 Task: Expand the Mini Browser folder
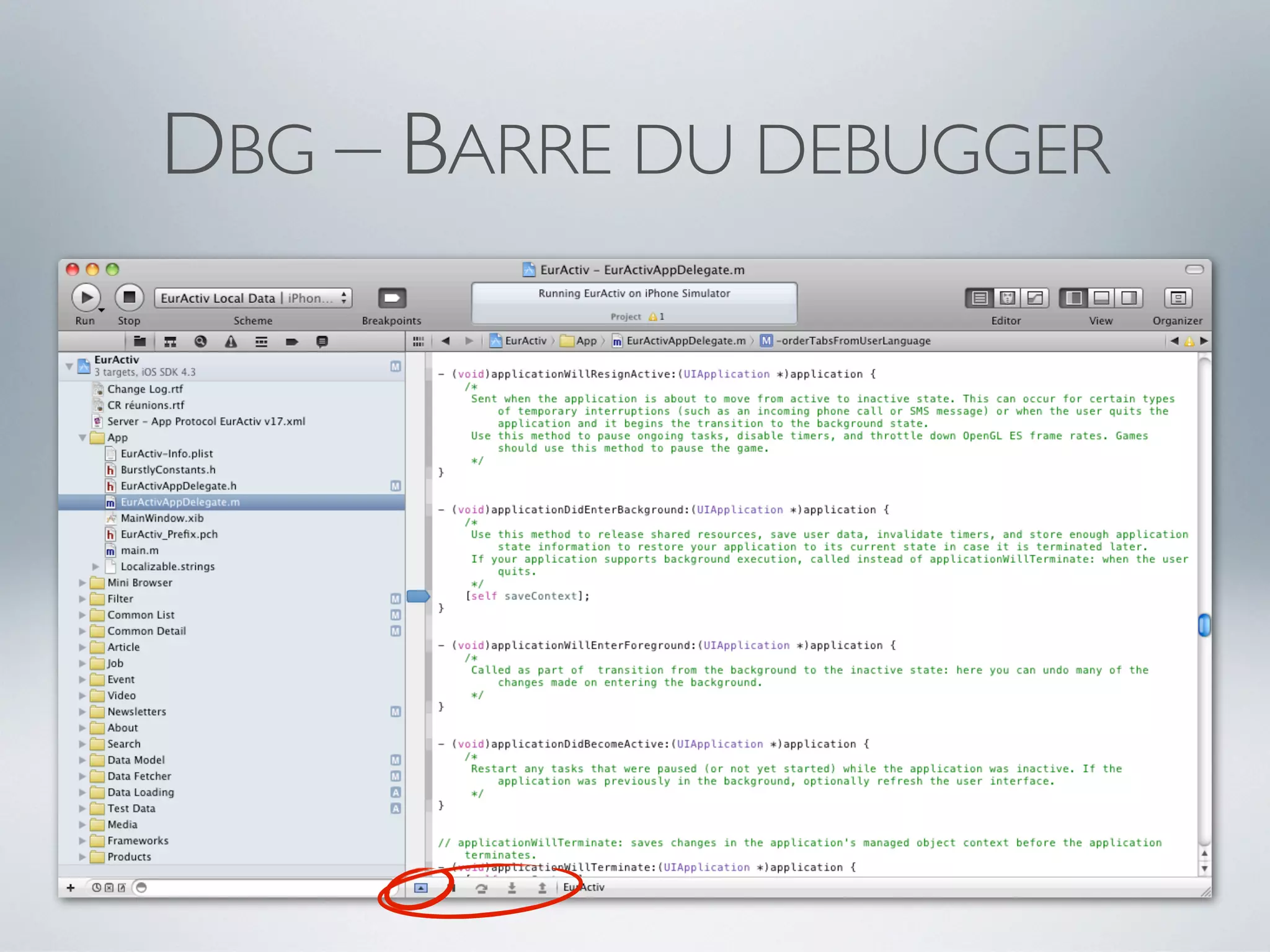click(x=82, y=583)
